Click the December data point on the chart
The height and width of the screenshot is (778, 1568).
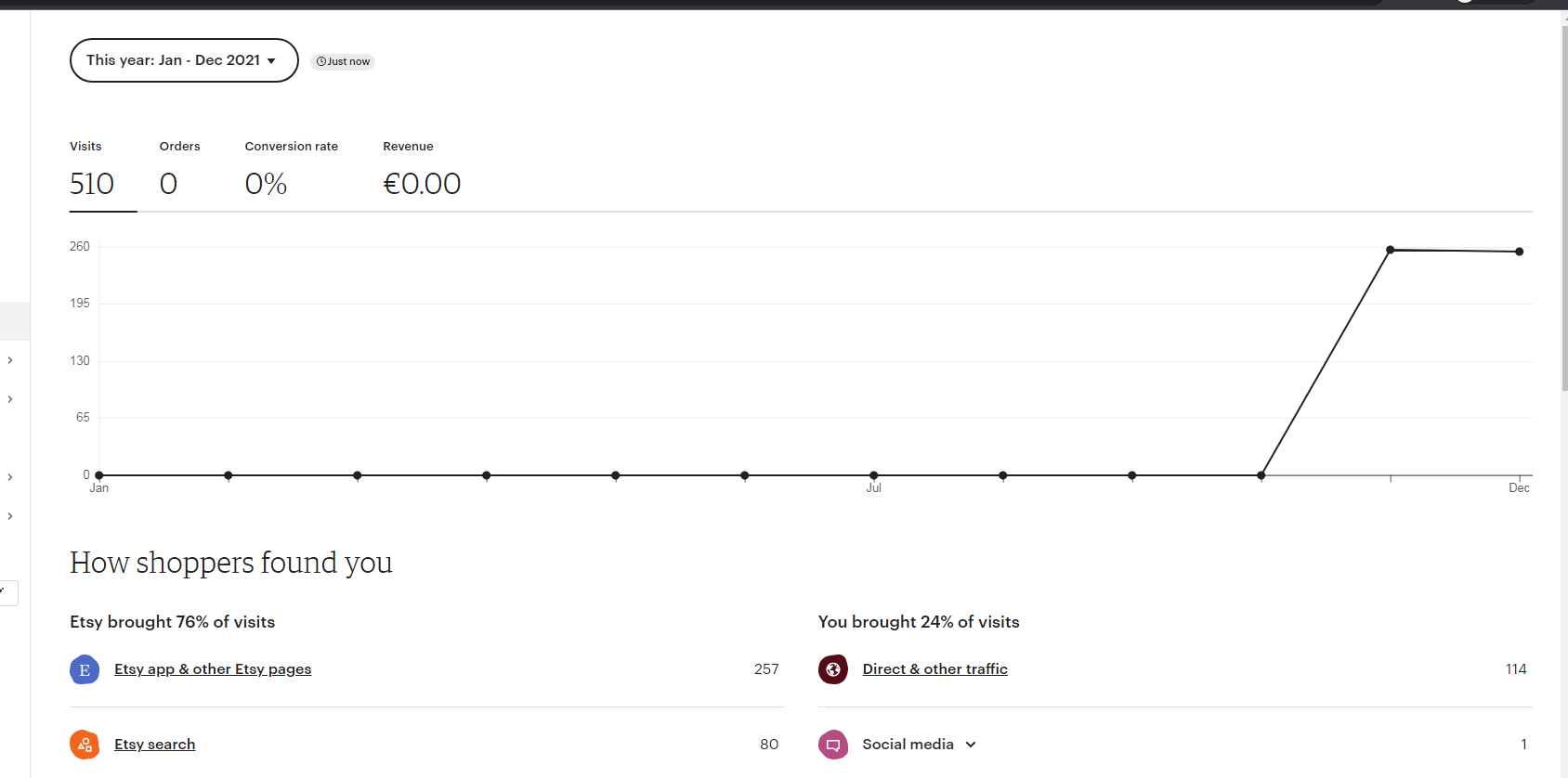click(1520, 252)
